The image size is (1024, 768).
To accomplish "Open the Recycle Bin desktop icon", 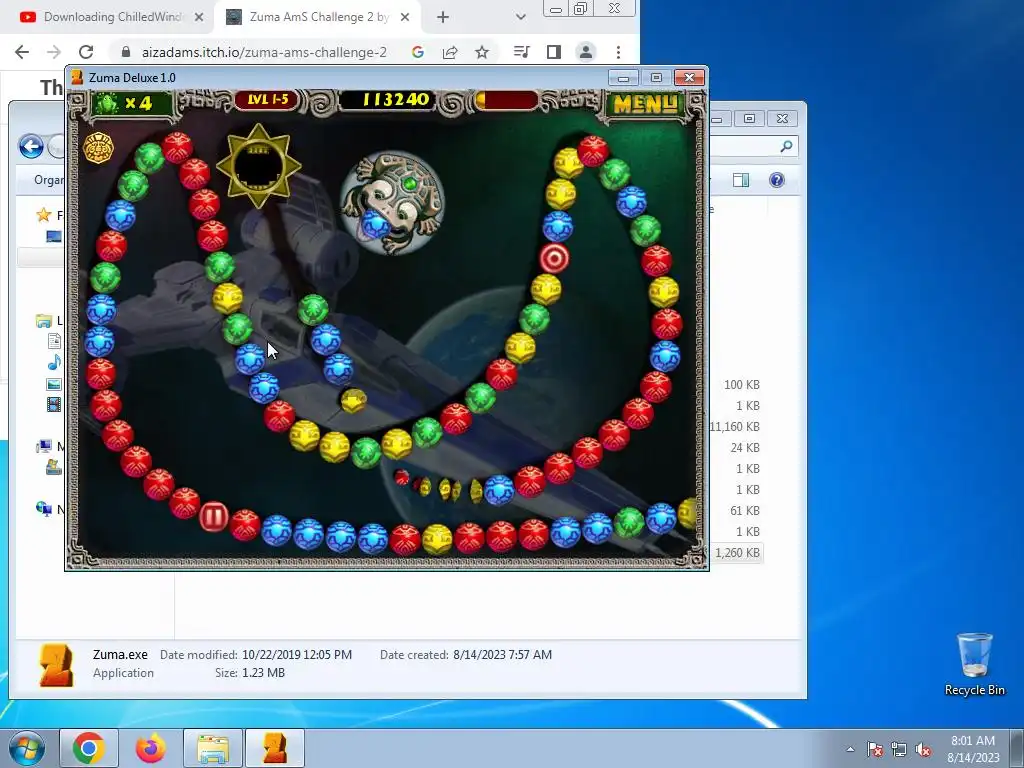I will pos(974,664).
